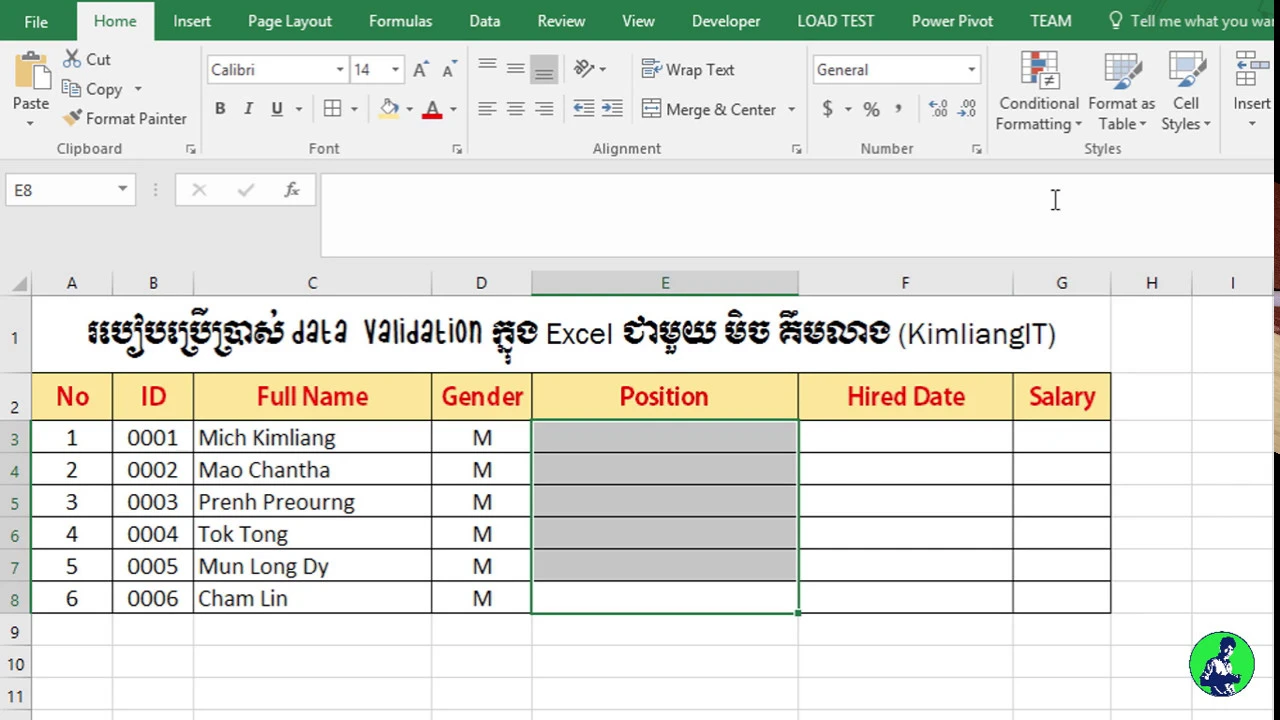Viewport: 1280px width, 720px height.
Task: Click the Cut scissors icon
Action: (72, 59)
